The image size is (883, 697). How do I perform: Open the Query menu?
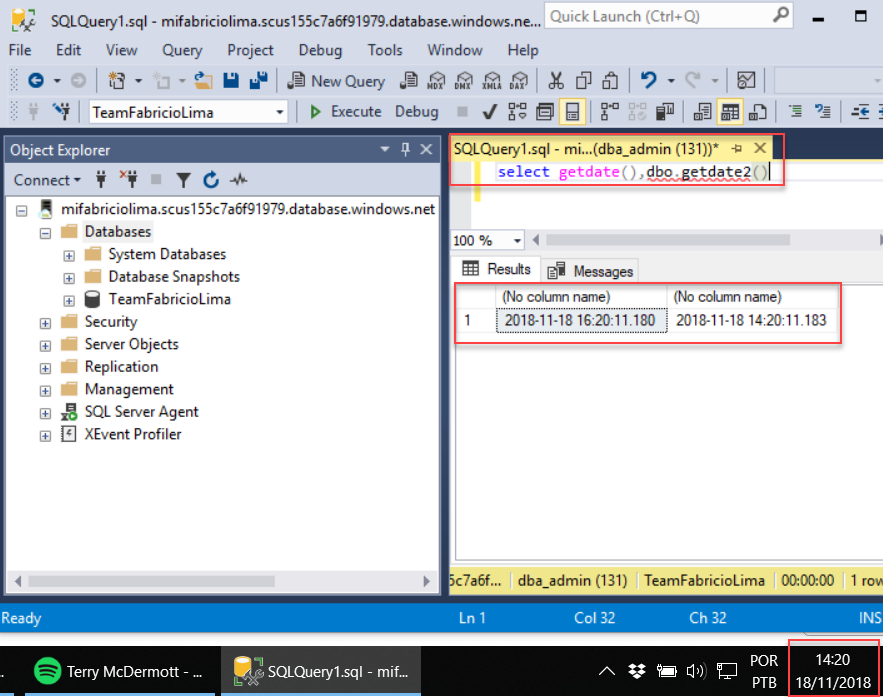point(182,50)
